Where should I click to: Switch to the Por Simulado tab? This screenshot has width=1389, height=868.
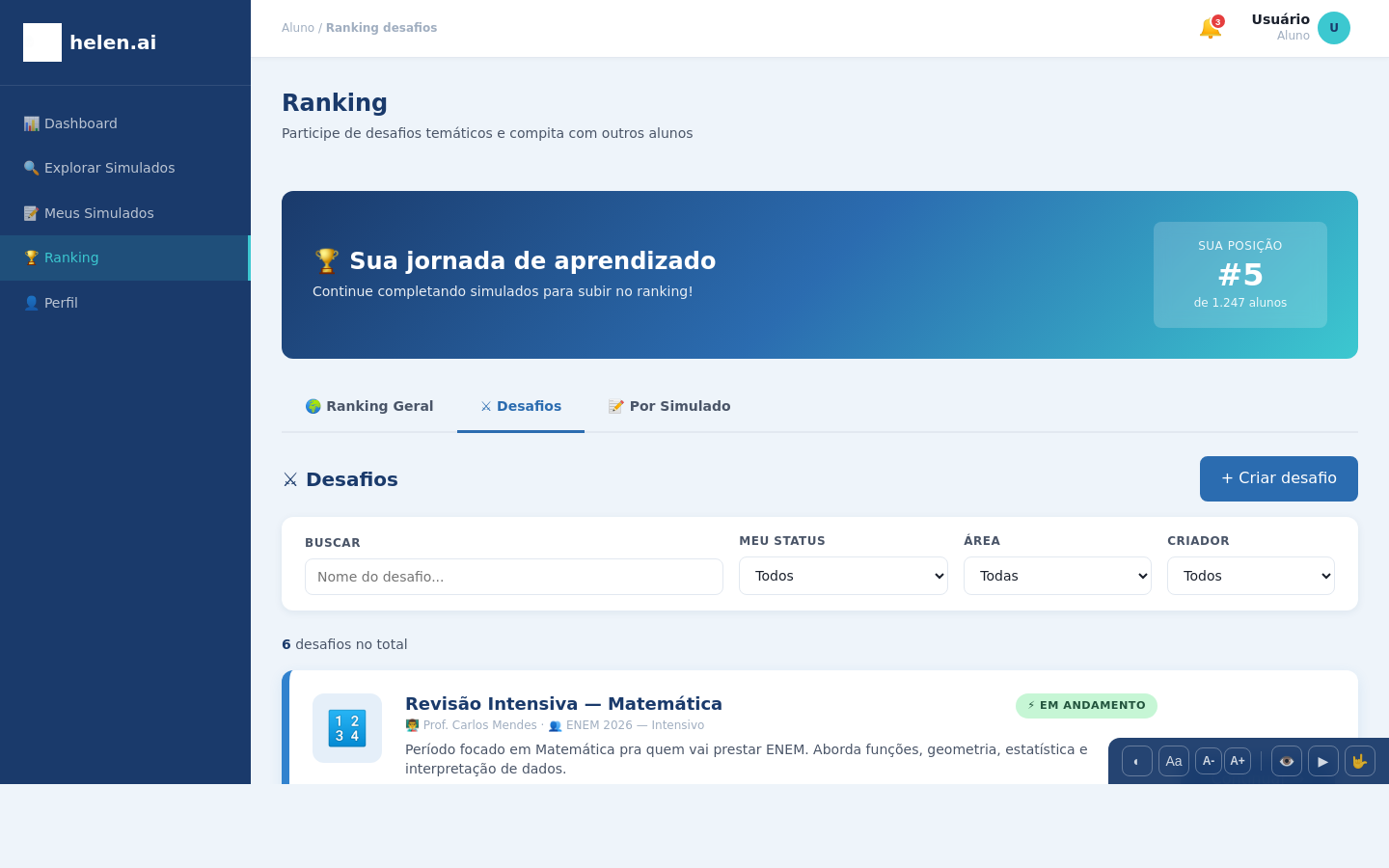pyautogui.click(x=668, y=406)
